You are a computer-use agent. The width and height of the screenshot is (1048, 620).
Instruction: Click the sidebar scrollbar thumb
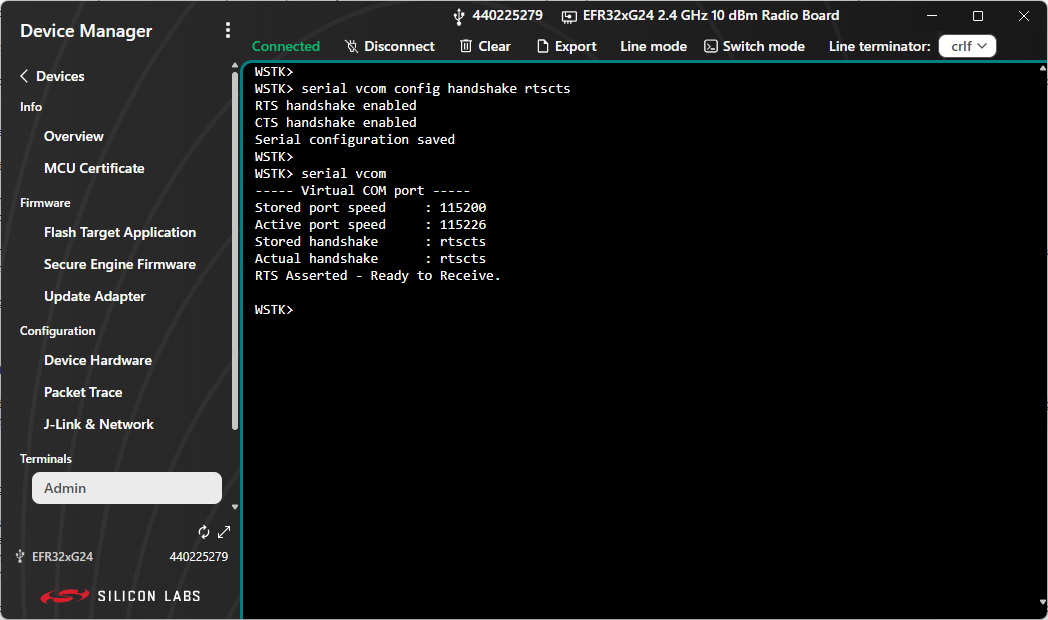click(x=235, y=251)
